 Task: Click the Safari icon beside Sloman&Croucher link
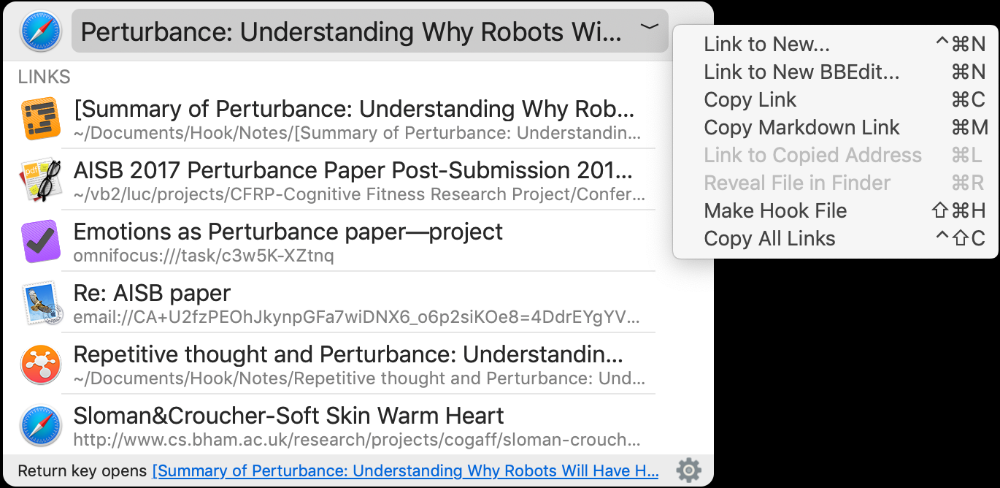41,426
